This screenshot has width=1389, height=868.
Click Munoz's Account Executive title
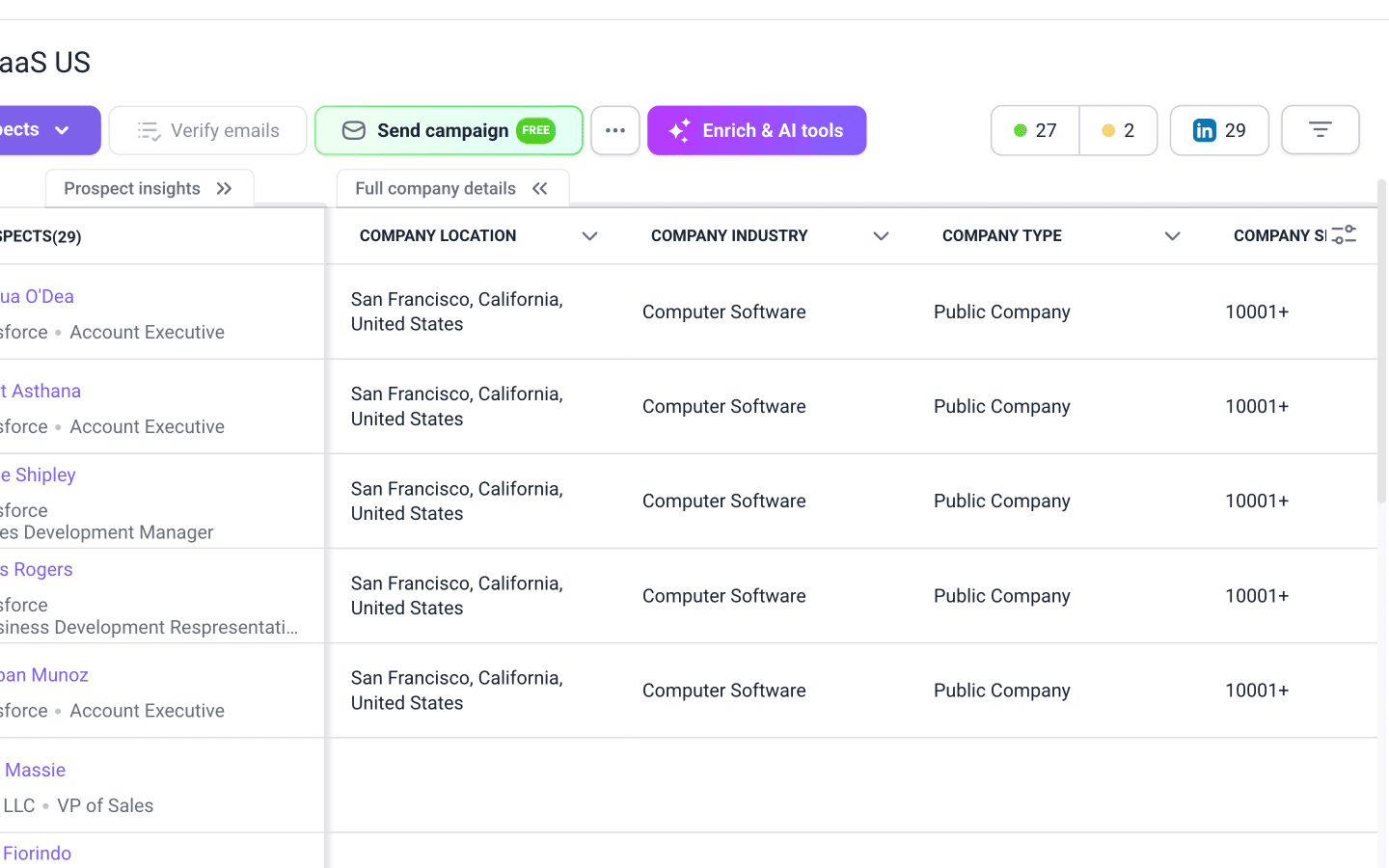click(x=147, y=711)
